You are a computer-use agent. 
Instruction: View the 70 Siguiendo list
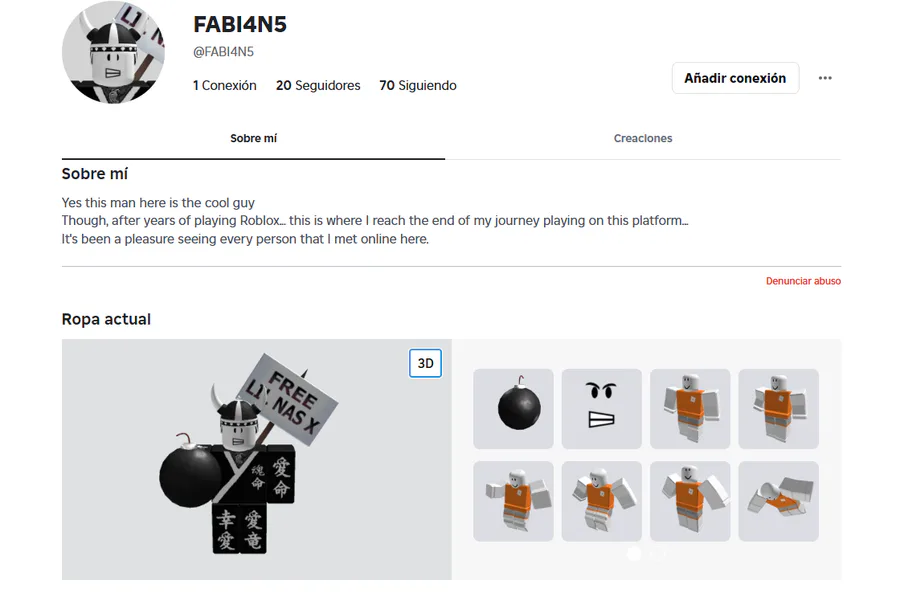(x=418, y=86)
